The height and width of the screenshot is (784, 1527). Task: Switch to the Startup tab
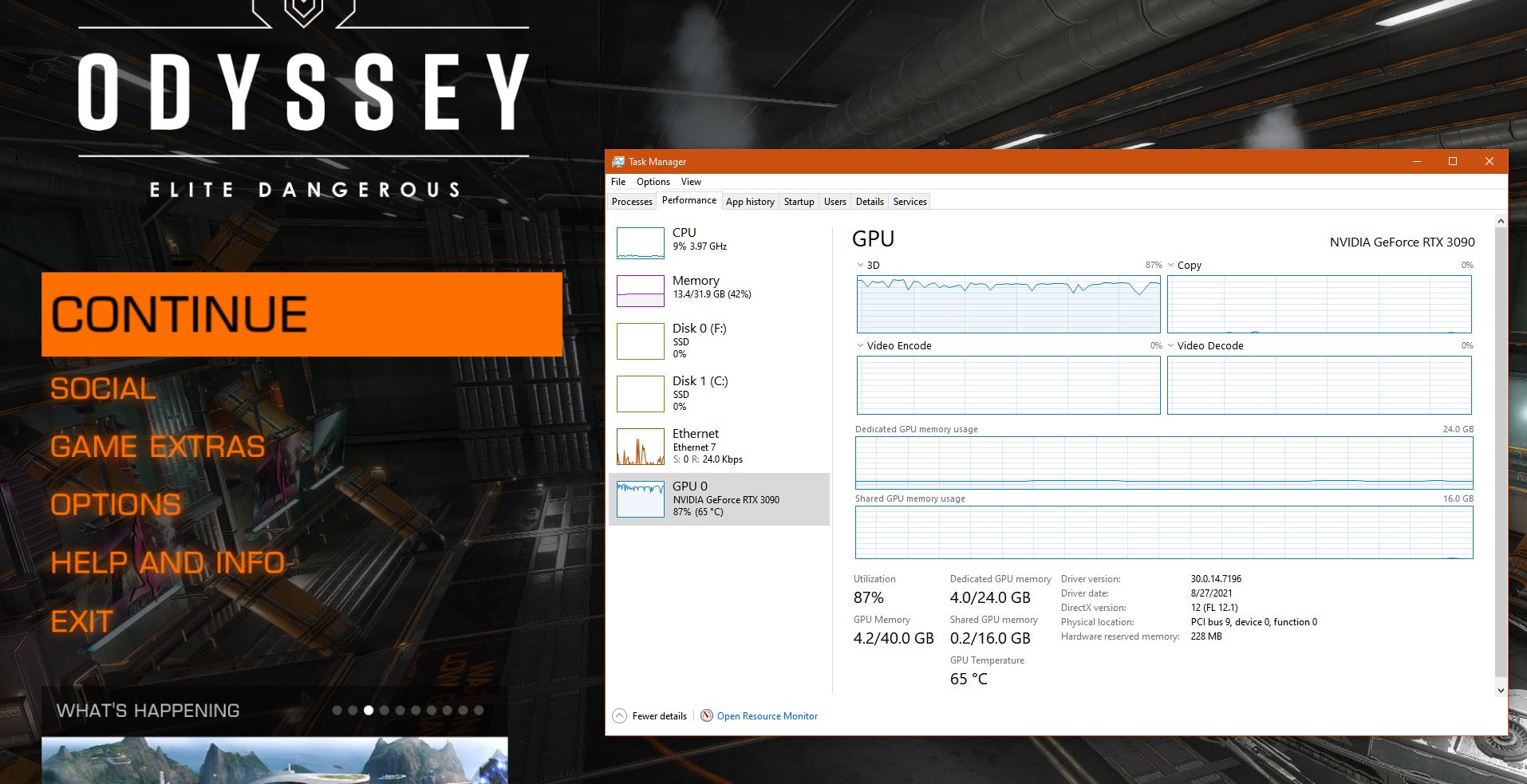(x=799, y=202)
